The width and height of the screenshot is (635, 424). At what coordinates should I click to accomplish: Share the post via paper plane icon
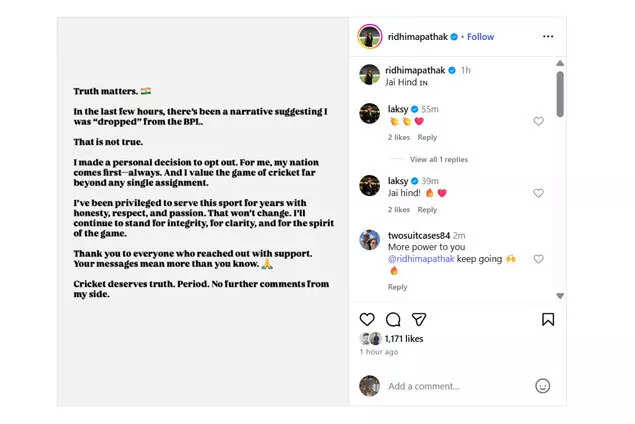[x=419, y=319]
